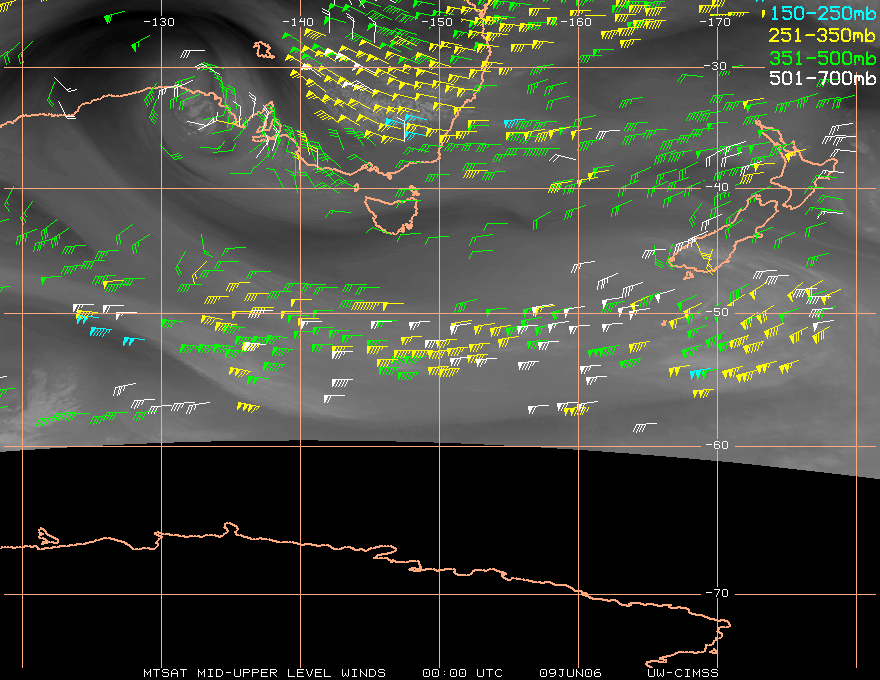The image size is (880, 680).
Task: Click inside the Tasmania island outline
Action: click(393, 212)
